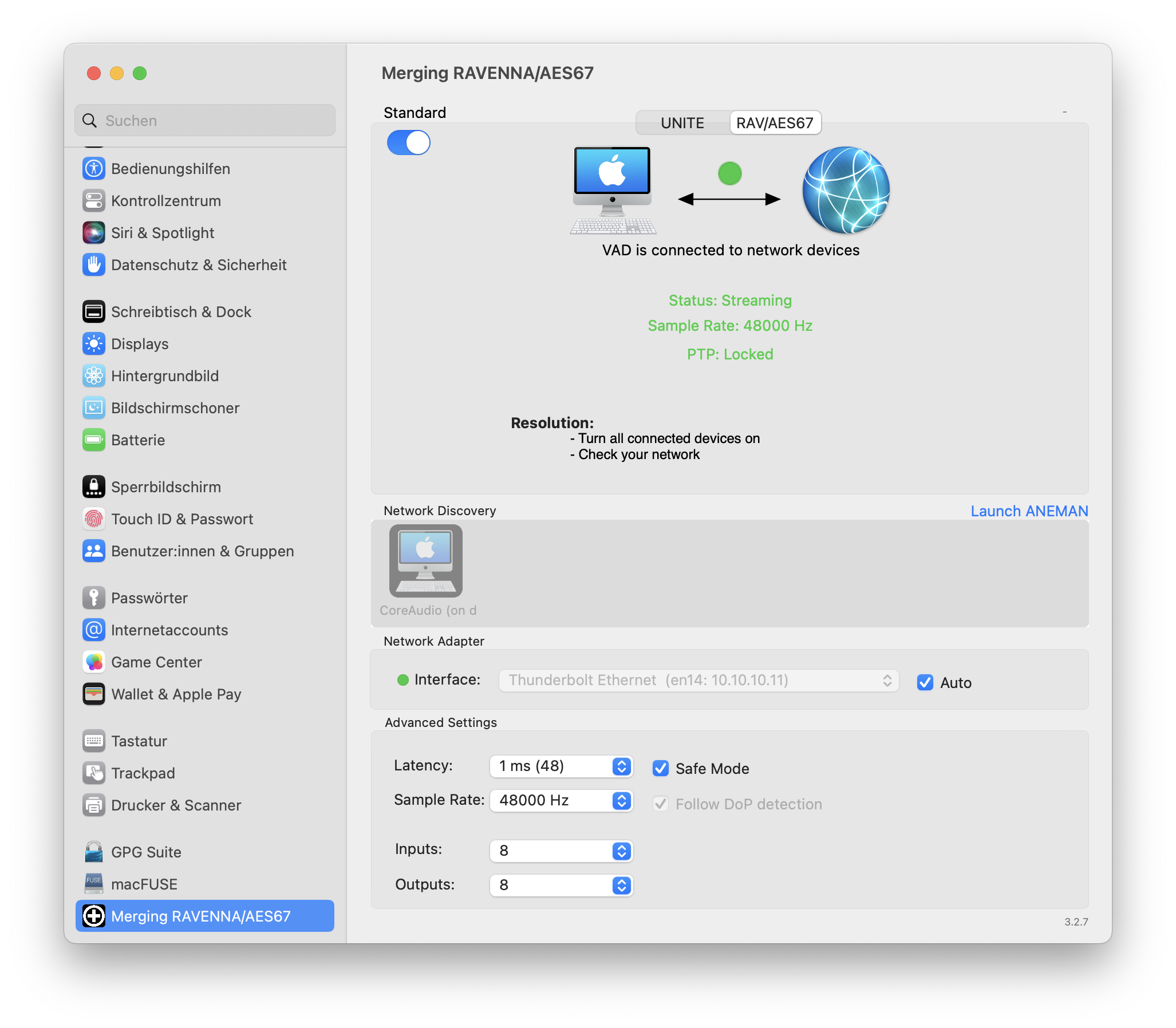Select the Merging RAVENNA/AES67 icon in sidebar

93,916
